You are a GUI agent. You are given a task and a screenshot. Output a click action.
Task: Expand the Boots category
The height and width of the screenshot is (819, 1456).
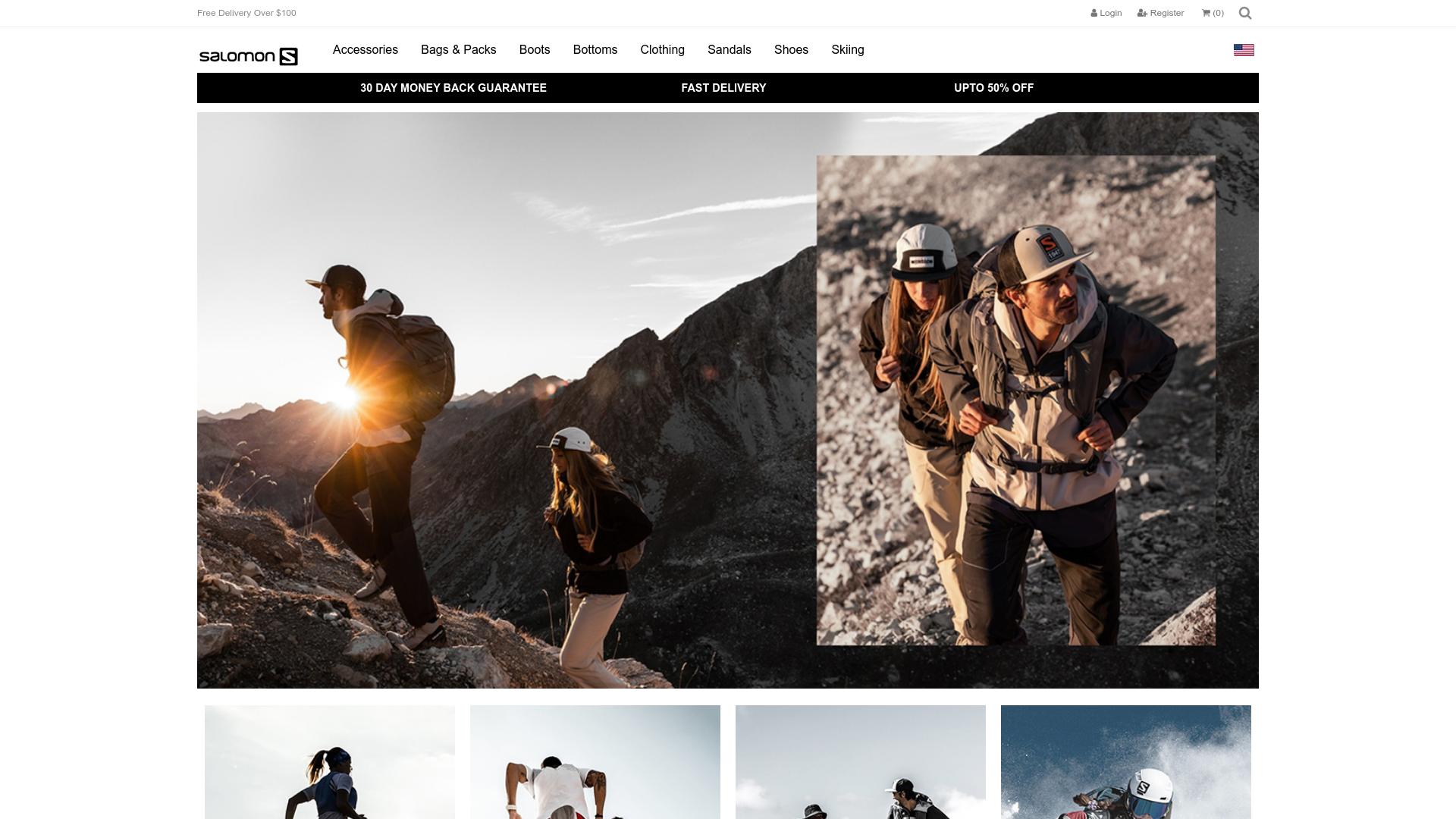534,50
